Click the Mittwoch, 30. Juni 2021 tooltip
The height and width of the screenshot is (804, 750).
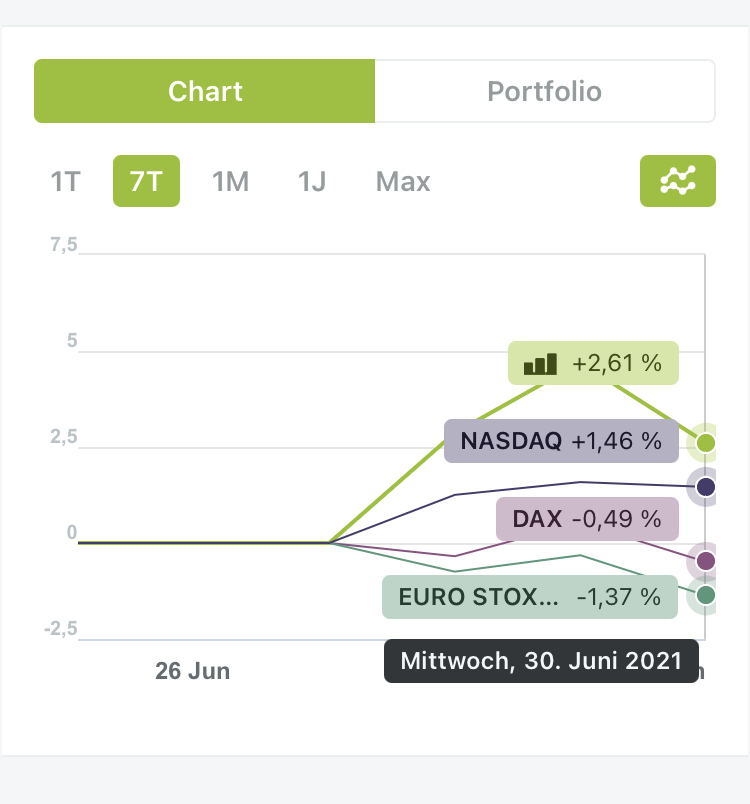541,661
